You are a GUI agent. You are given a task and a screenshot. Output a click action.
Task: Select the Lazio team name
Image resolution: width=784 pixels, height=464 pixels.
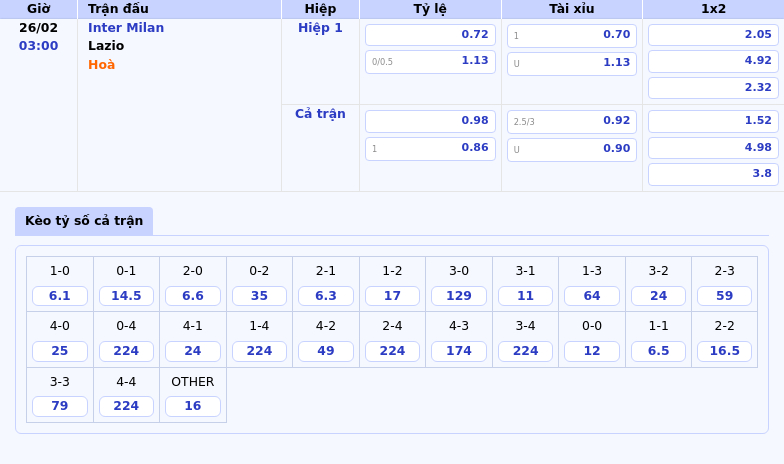(106, 46)
